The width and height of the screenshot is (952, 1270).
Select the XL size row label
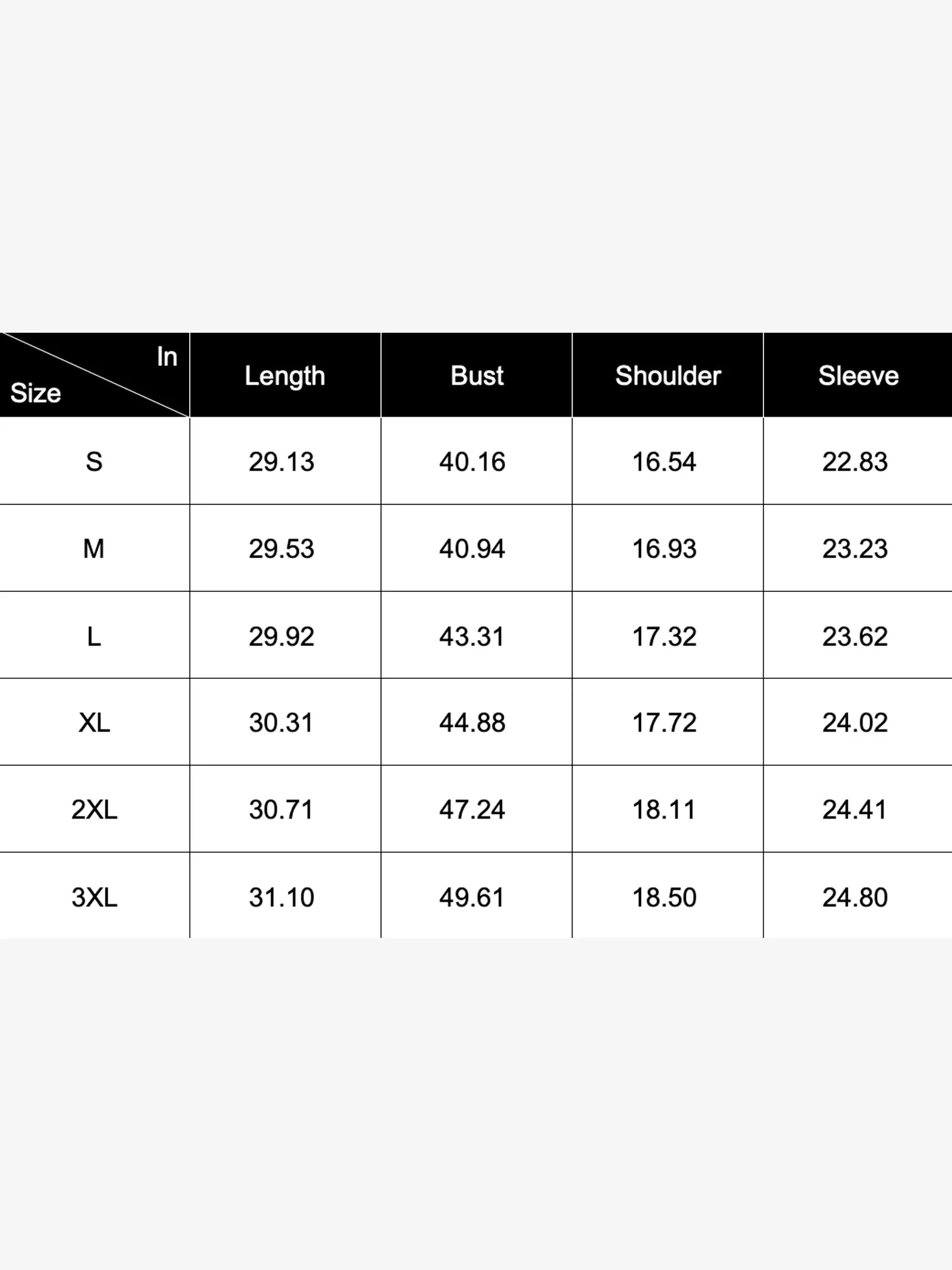coord(94,723)
